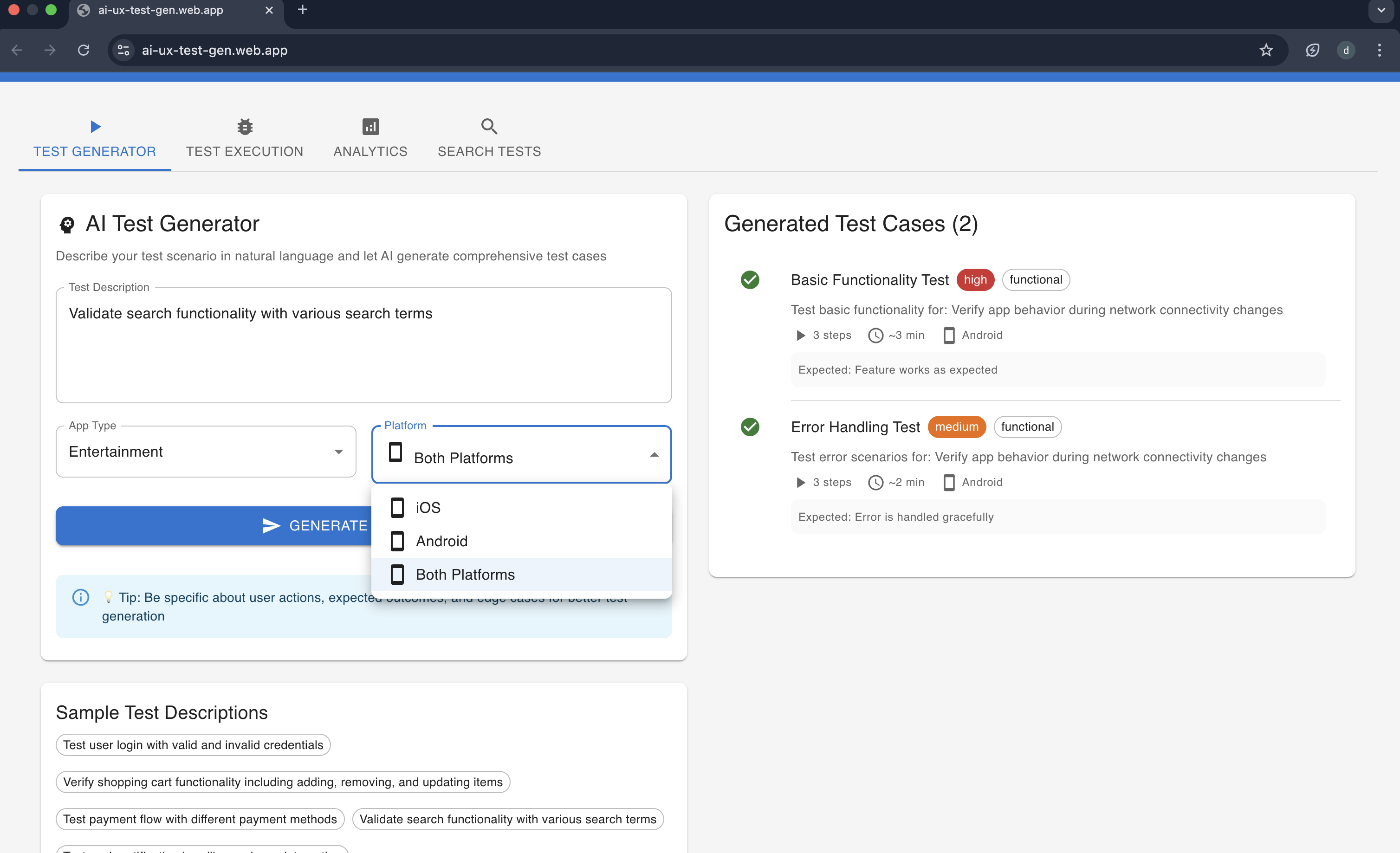Select the shopping cart sample description chip
Viewport: 1400px width, 853px height.
point(282,782)
